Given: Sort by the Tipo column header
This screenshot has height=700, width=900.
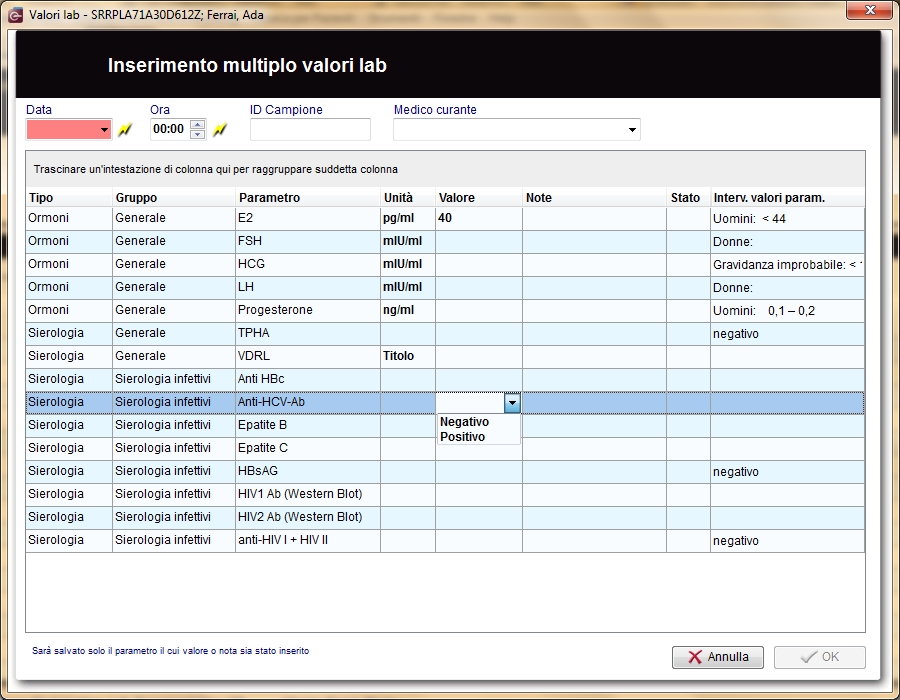Looking at the screenshot, I should (x=69, y=197).
